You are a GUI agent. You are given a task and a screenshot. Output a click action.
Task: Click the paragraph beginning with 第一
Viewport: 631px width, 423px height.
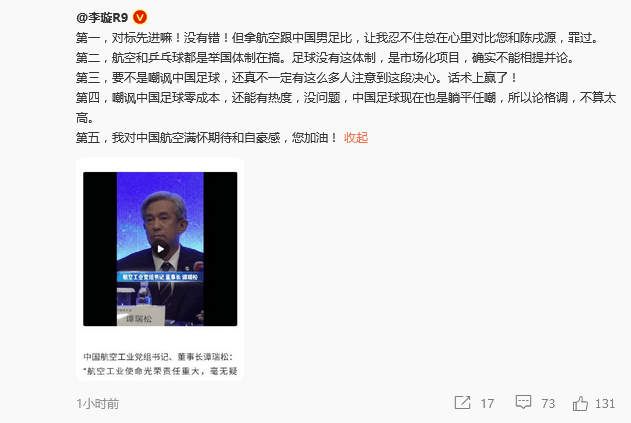[337, 38]
